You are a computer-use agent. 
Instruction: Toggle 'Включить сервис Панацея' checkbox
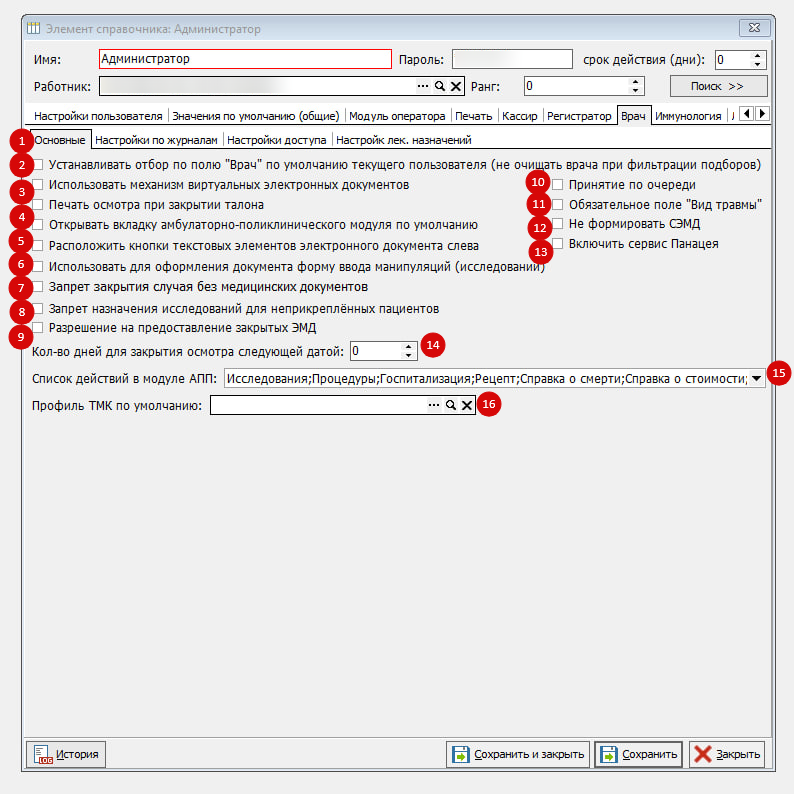[x=558, y=244]
